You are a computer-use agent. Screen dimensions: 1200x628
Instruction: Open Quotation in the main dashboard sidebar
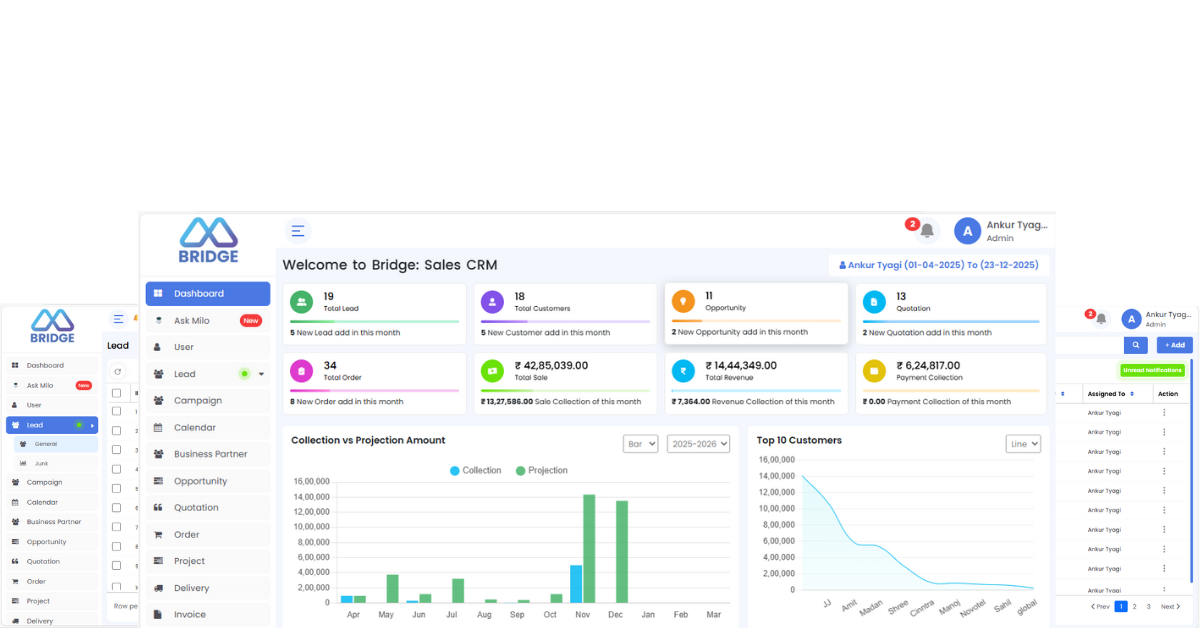point(196,507)
